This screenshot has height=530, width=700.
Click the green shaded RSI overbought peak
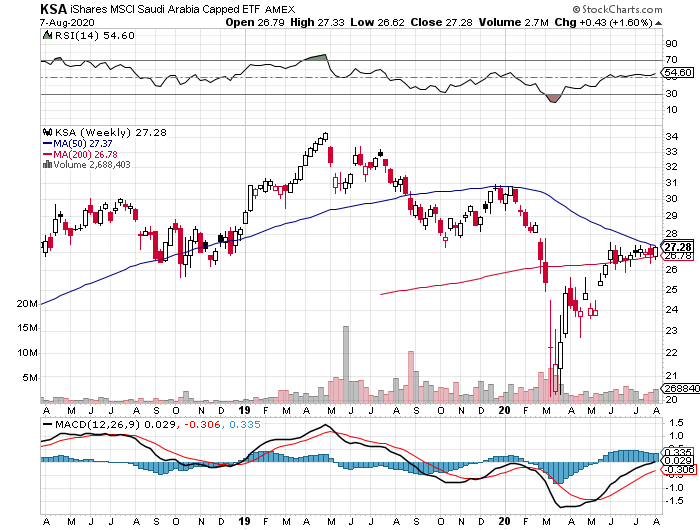click(316, 57)
